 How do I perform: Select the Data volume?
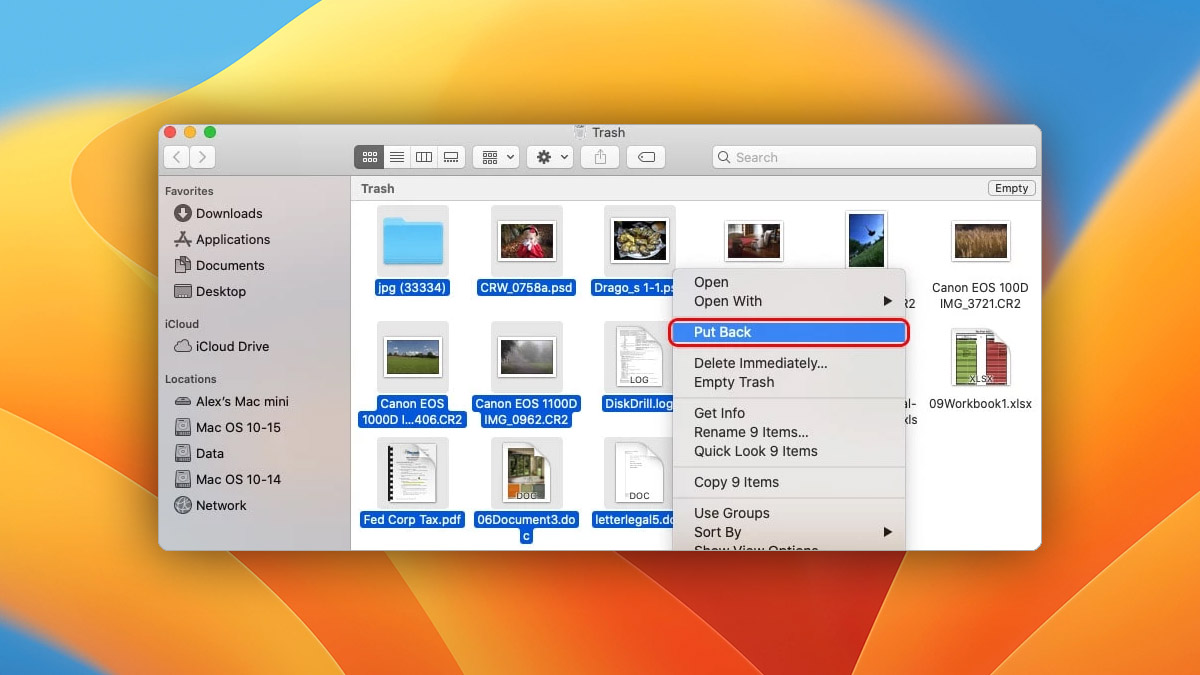[199, 453]
